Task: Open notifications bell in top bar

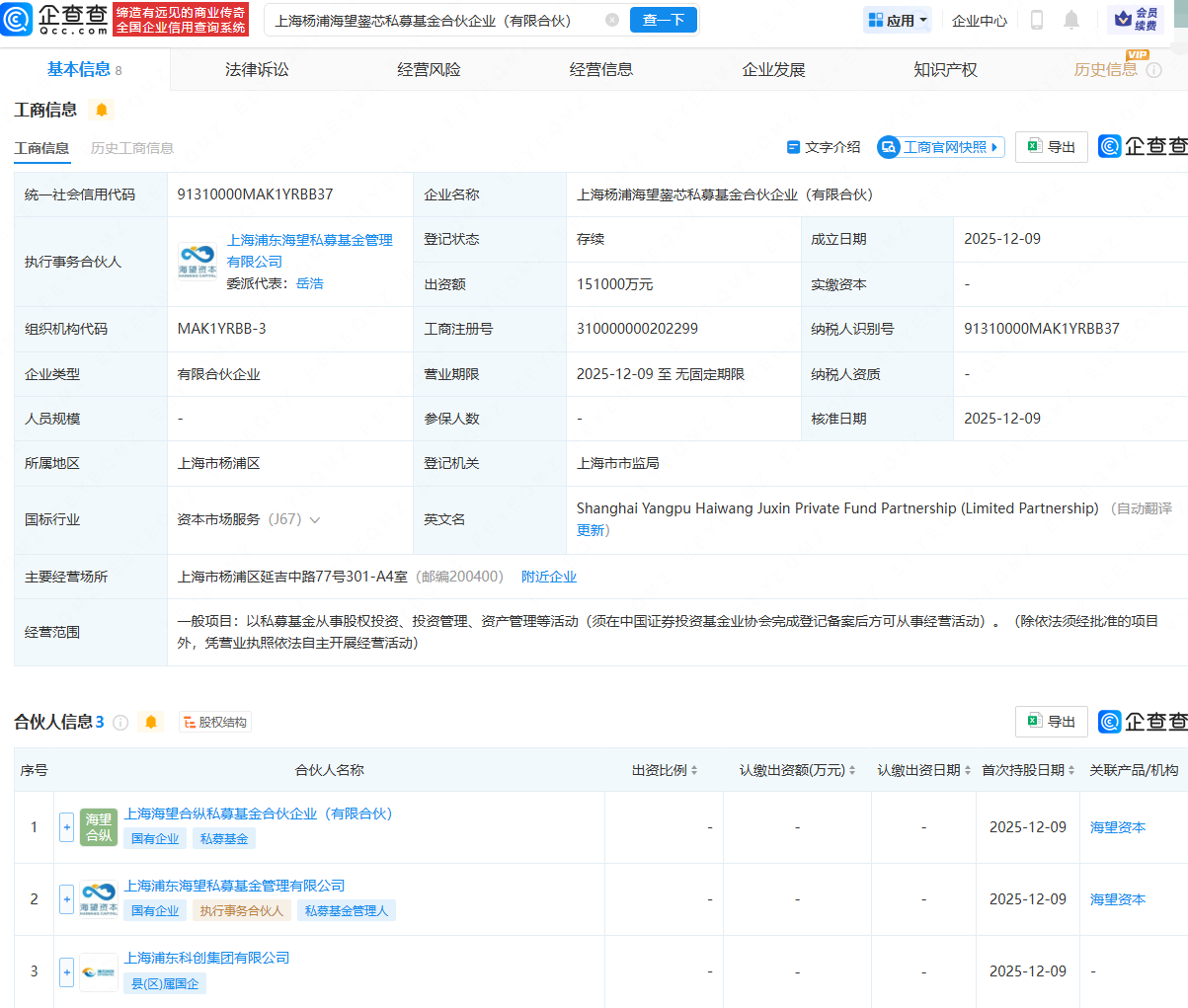Action: pos(1071,20)
